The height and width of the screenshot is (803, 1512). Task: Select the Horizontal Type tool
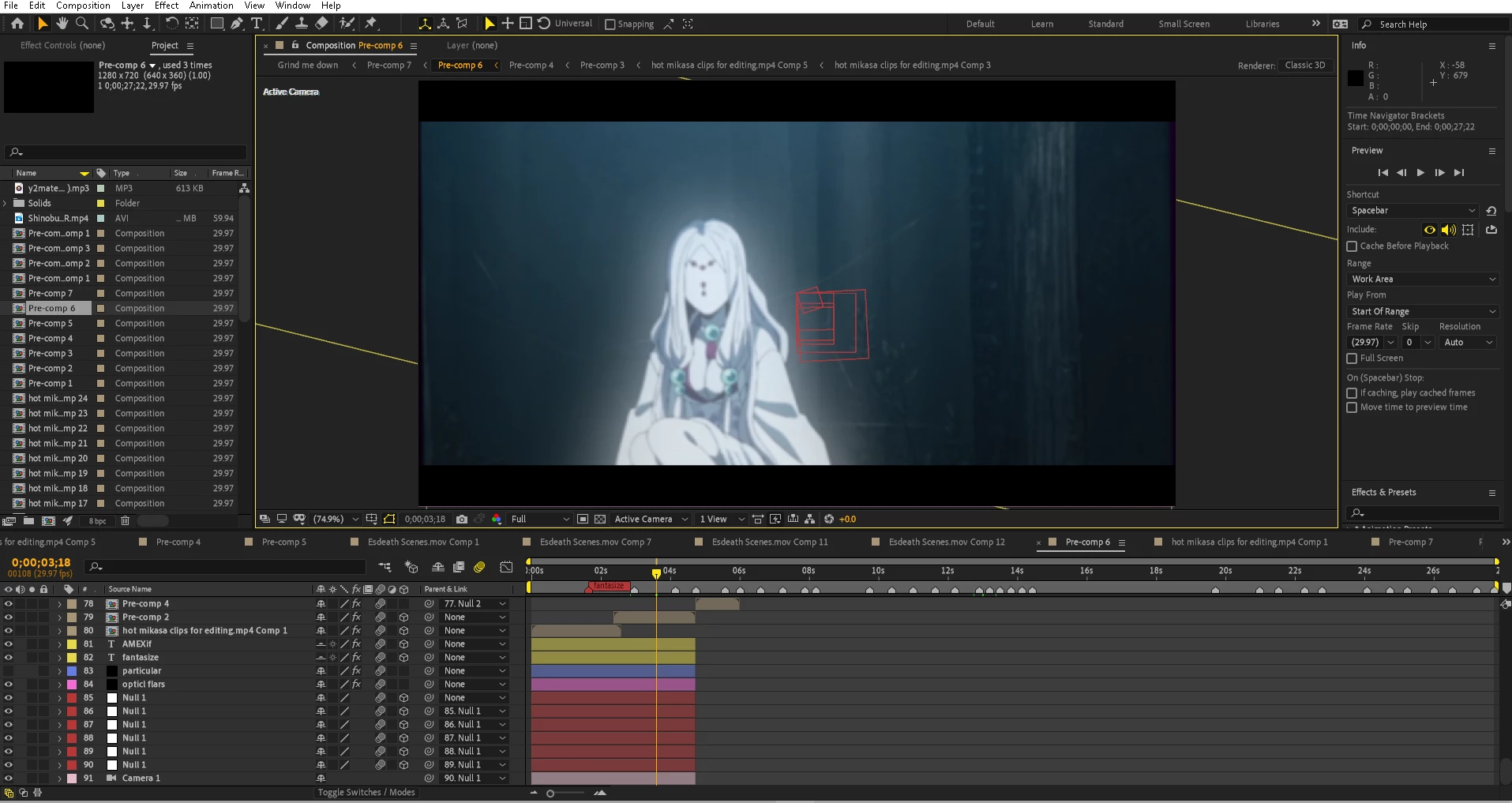pos(257,24)
